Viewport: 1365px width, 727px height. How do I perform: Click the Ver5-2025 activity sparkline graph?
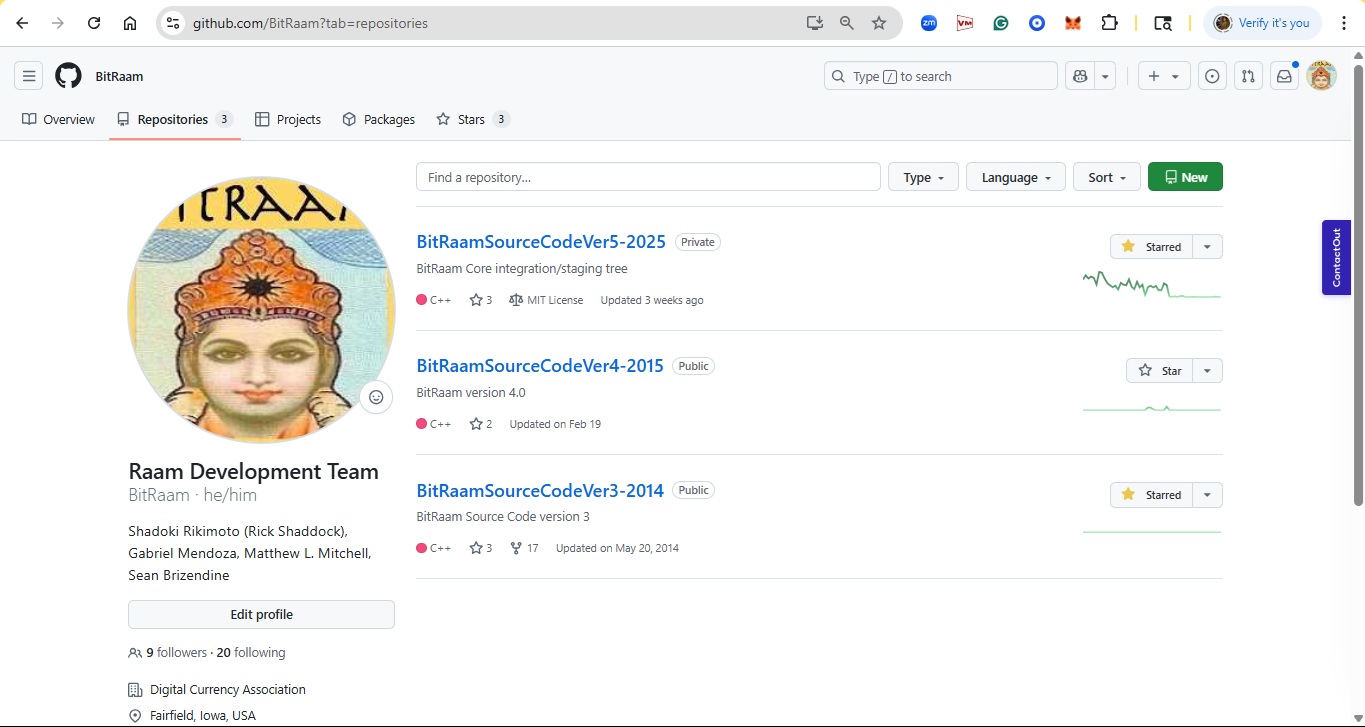pos(1152,285)
